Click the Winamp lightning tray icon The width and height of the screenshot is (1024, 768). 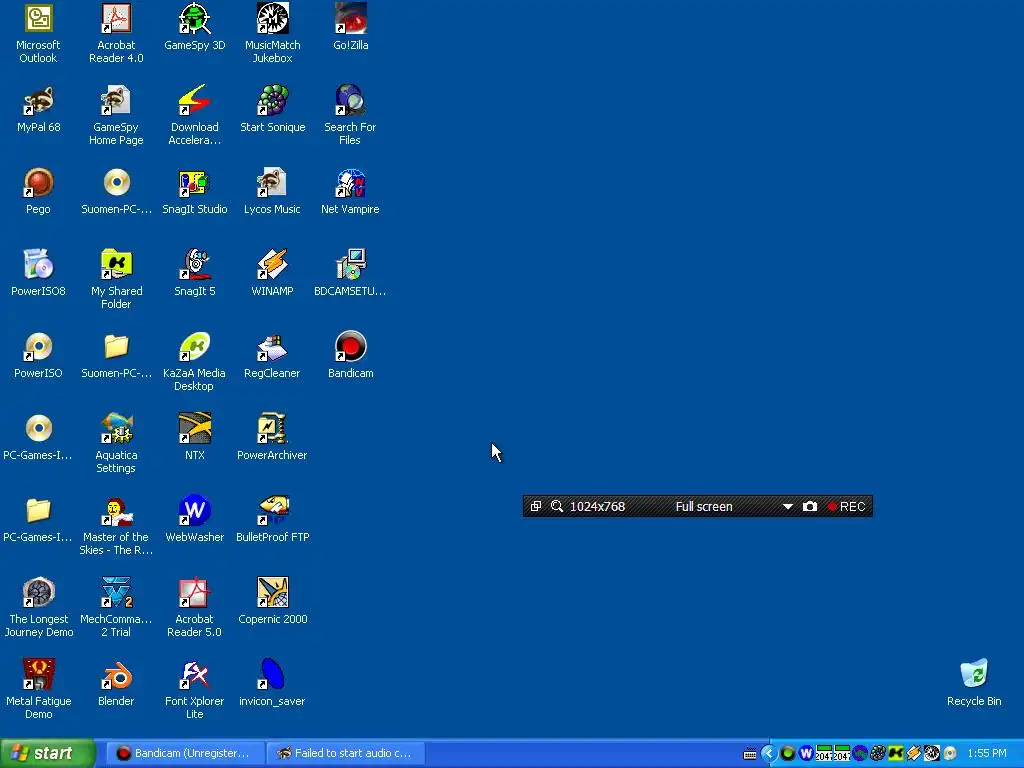tap(914, 754)
